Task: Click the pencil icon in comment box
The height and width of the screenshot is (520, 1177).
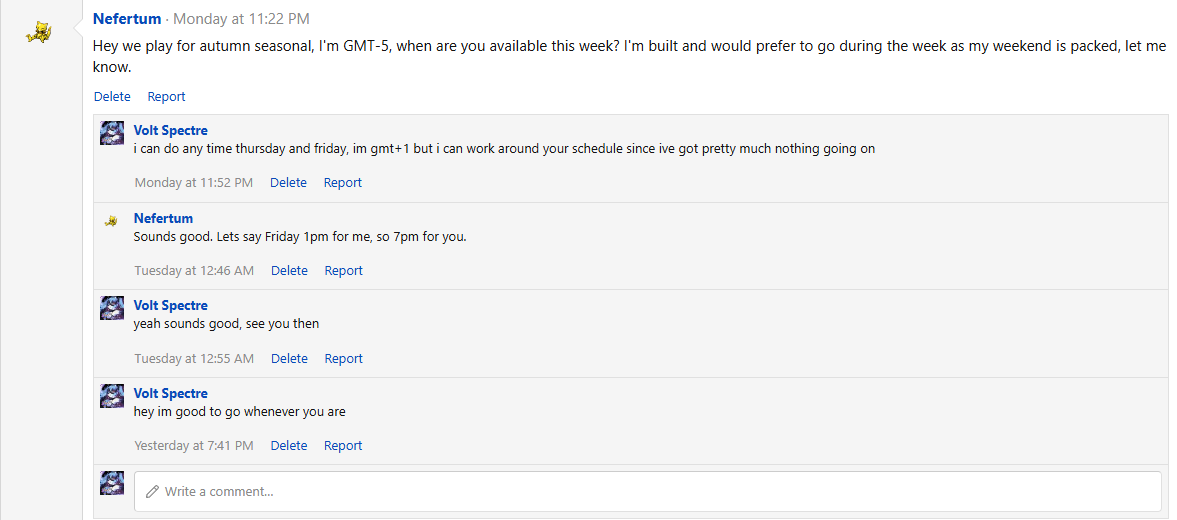Action: click(x=152, y=491)
